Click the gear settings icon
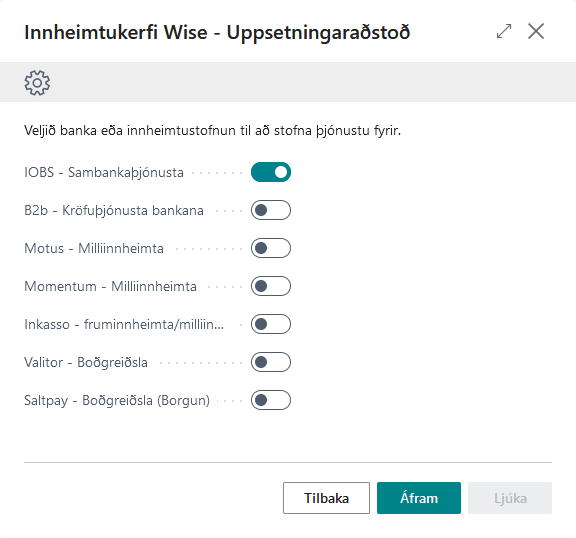 37,83
